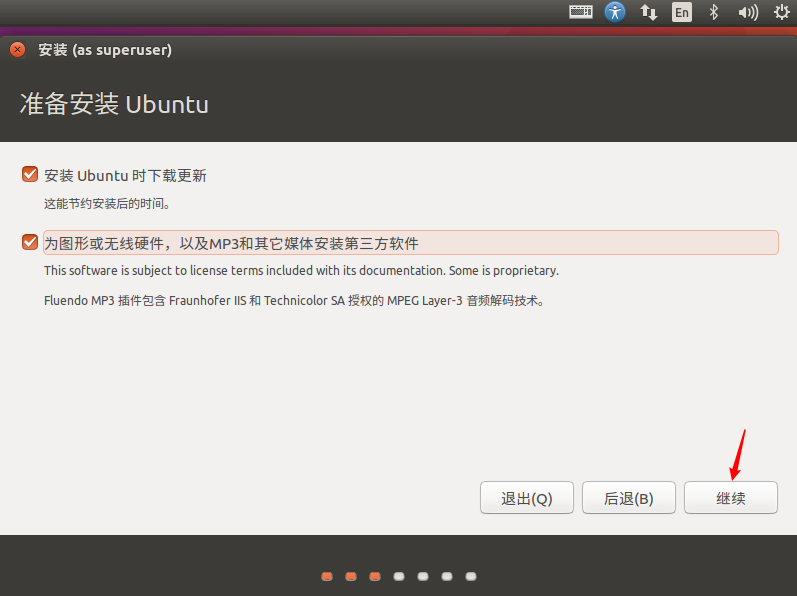Click the 继续 button
797x596 pixels.
click(731, 498)
